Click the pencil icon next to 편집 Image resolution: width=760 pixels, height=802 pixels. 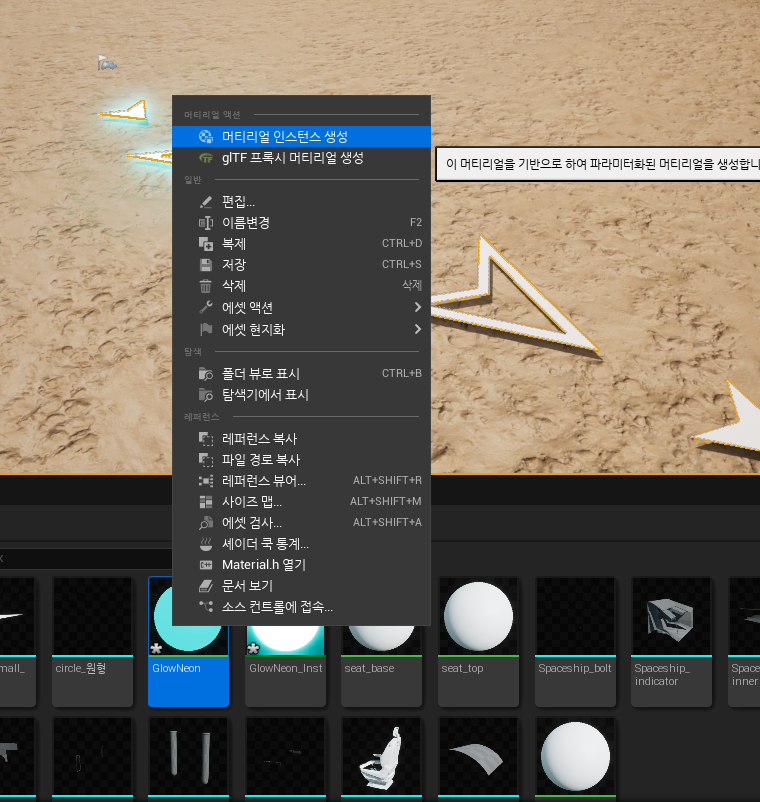(x=206, y=202)
